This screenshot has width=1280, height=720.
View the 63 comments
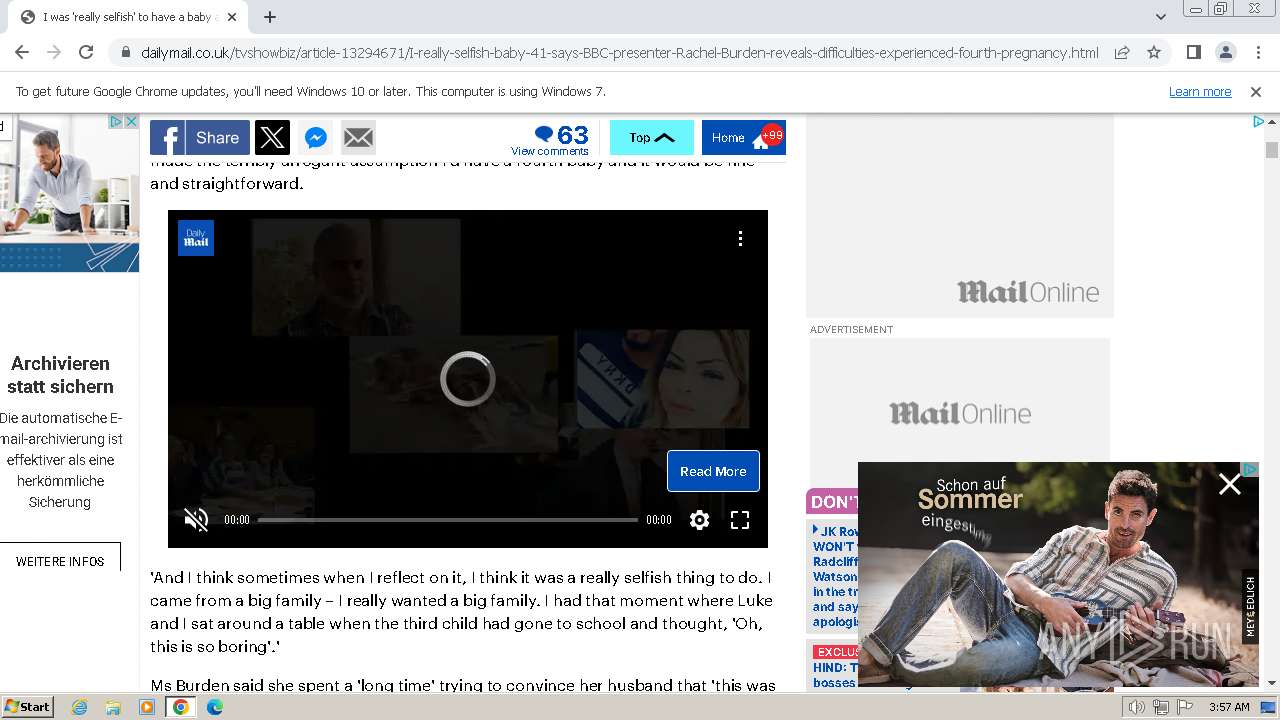coord(550,139)
